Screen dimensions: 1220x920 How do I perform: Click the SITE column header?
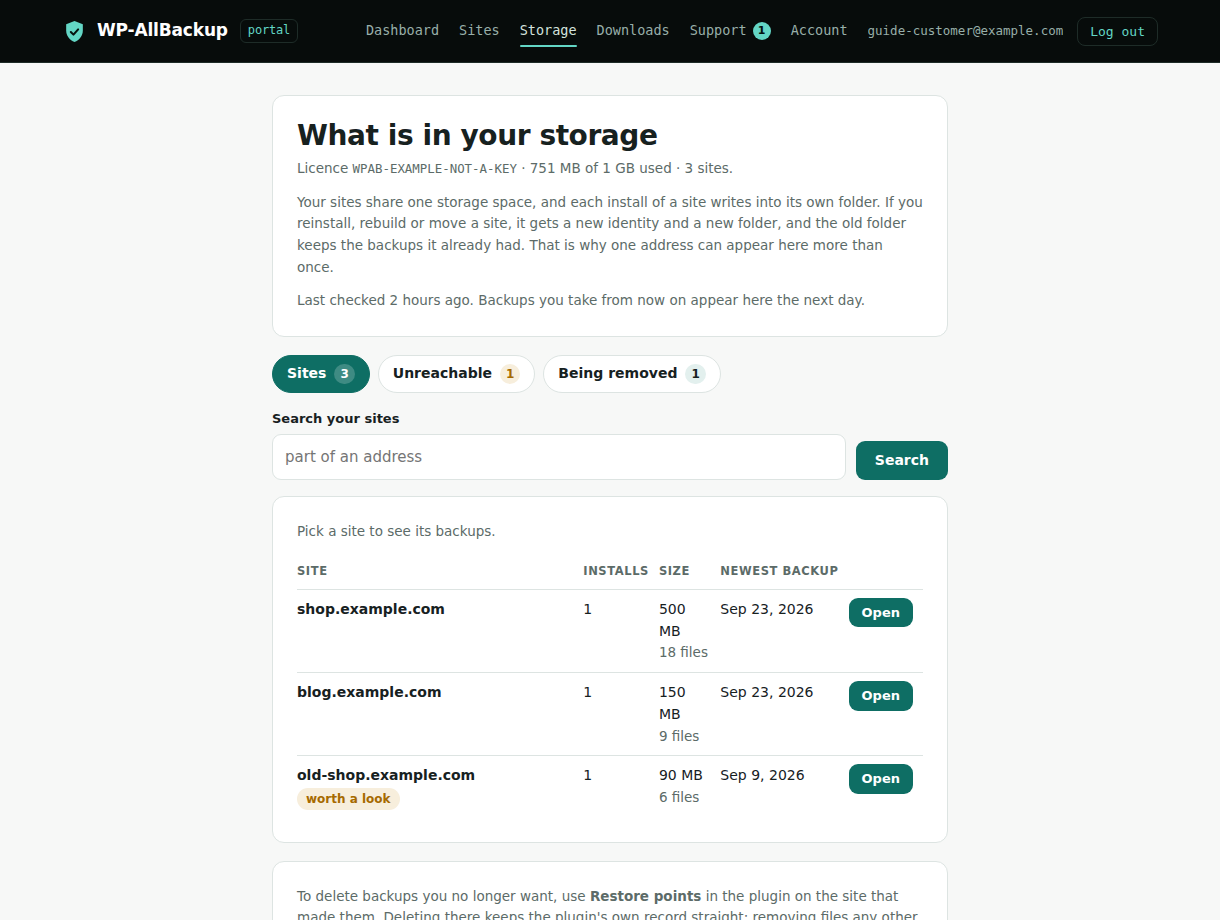point(312,571)
